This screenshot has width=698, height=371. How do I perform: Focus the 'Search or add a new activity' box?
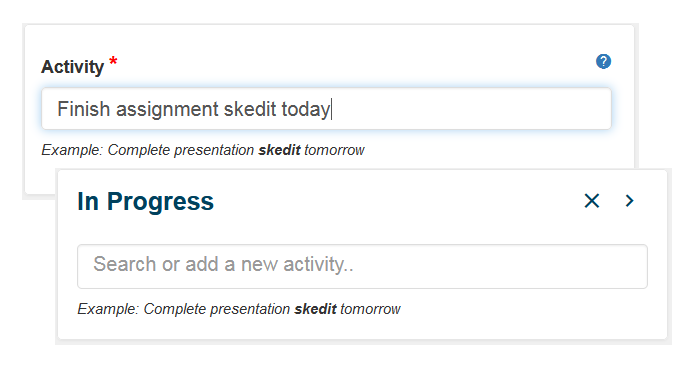362,266
